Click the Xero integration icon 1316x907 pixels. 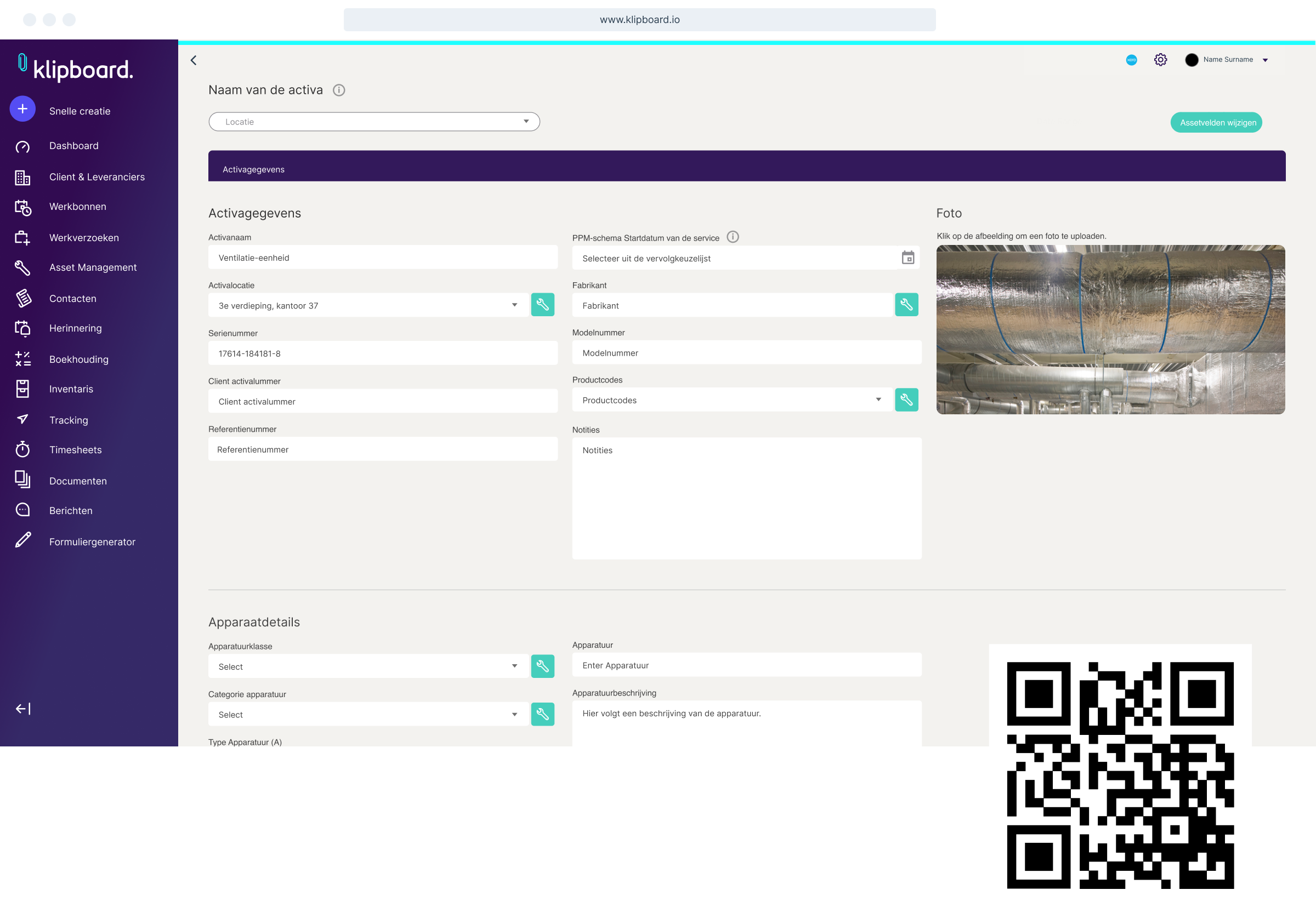(x=1133, y=60)
